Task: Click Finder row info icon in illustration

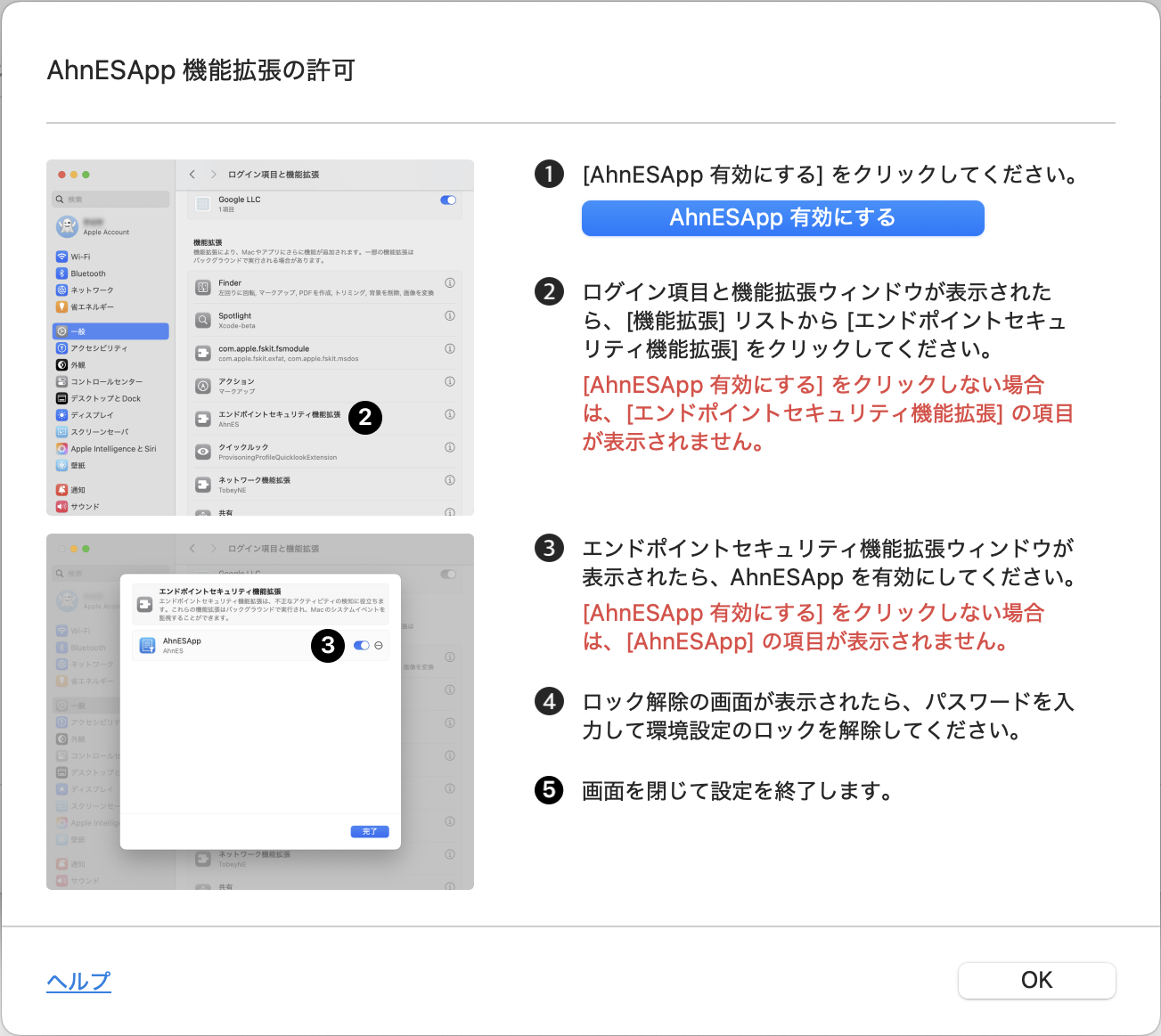Action: [x=450, y=282]
